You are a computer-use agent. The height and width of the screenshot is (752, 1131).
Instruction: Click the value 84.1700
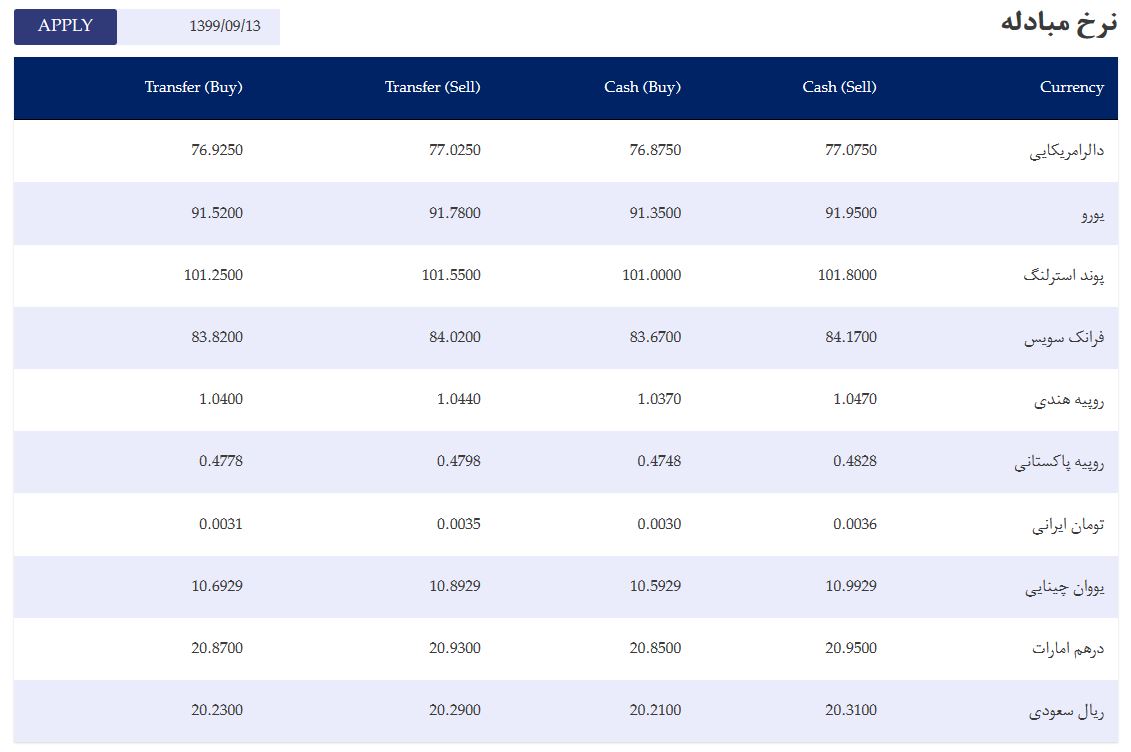point(851,337)
